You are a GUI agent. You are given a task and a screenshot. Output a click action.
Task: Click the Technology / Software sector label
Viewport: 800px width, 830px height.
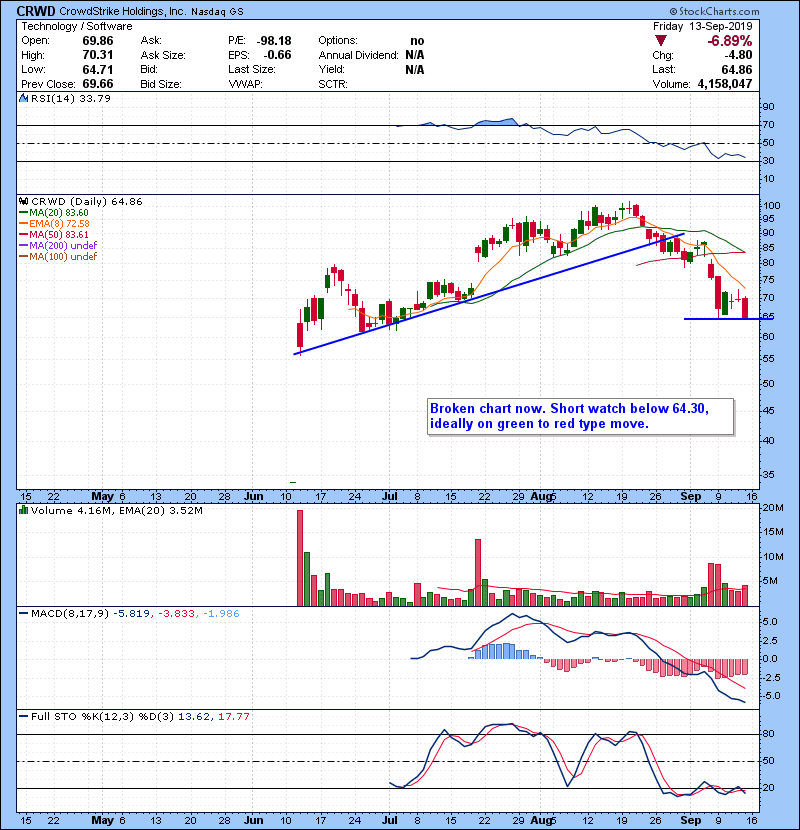point(77,26)
